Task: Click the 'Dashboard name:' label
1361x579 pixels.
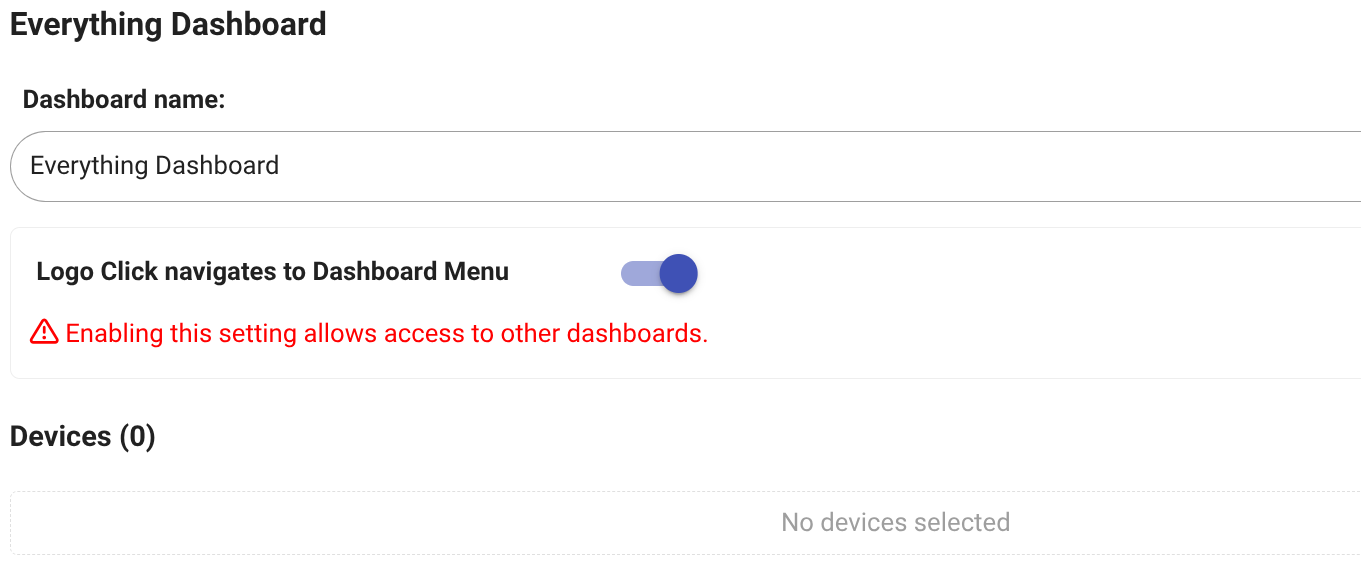Action: (124, 100)
